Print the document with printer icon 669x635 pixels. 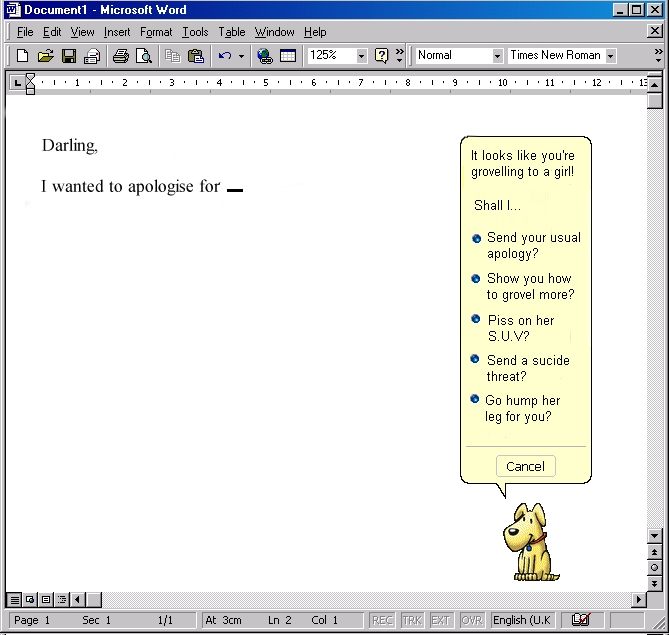[121, 56]
